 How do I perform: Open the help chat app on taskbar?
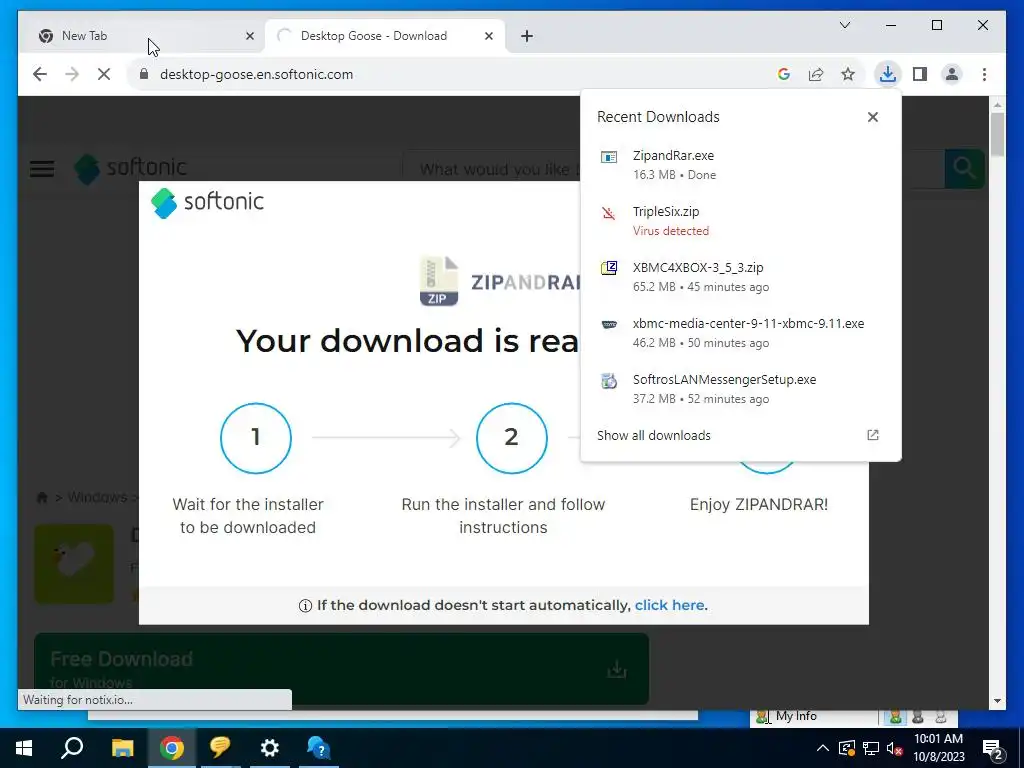point(319,748)
